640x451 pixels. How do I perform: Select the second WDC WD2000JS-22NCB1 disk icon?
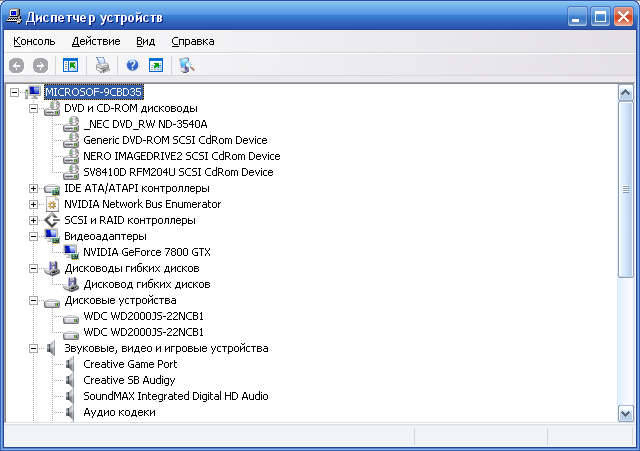coord(71,335)
